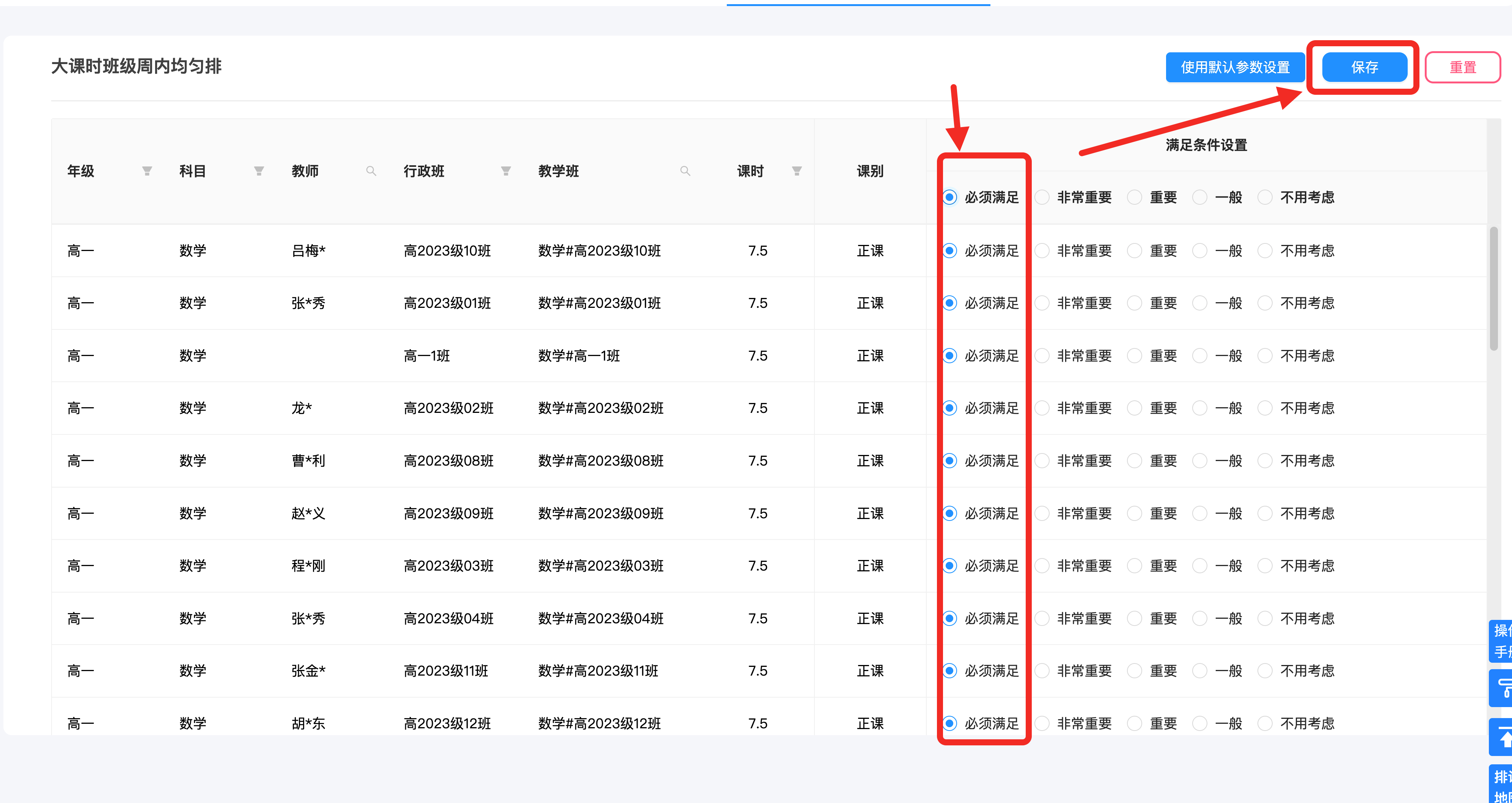Image resolution: width=1512 pixels, height=803 pixels.
Task: Click 行政班 cell 高2023级01班
Action: coord(447,303)
